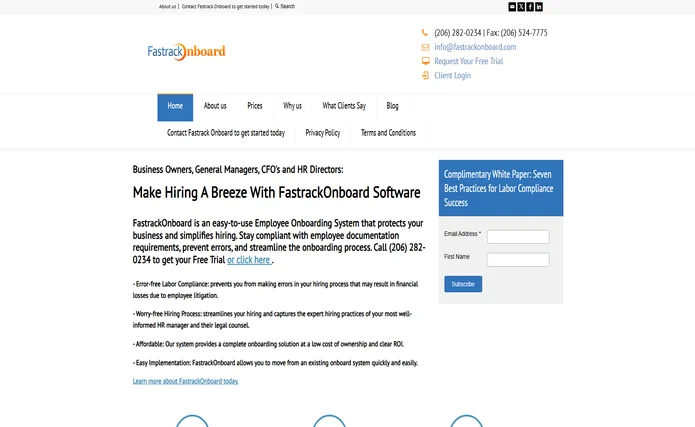The width and height of the screenshot is (695, 427).
Task: Open the Home navigation tab
Action: [x=175, y=107]
